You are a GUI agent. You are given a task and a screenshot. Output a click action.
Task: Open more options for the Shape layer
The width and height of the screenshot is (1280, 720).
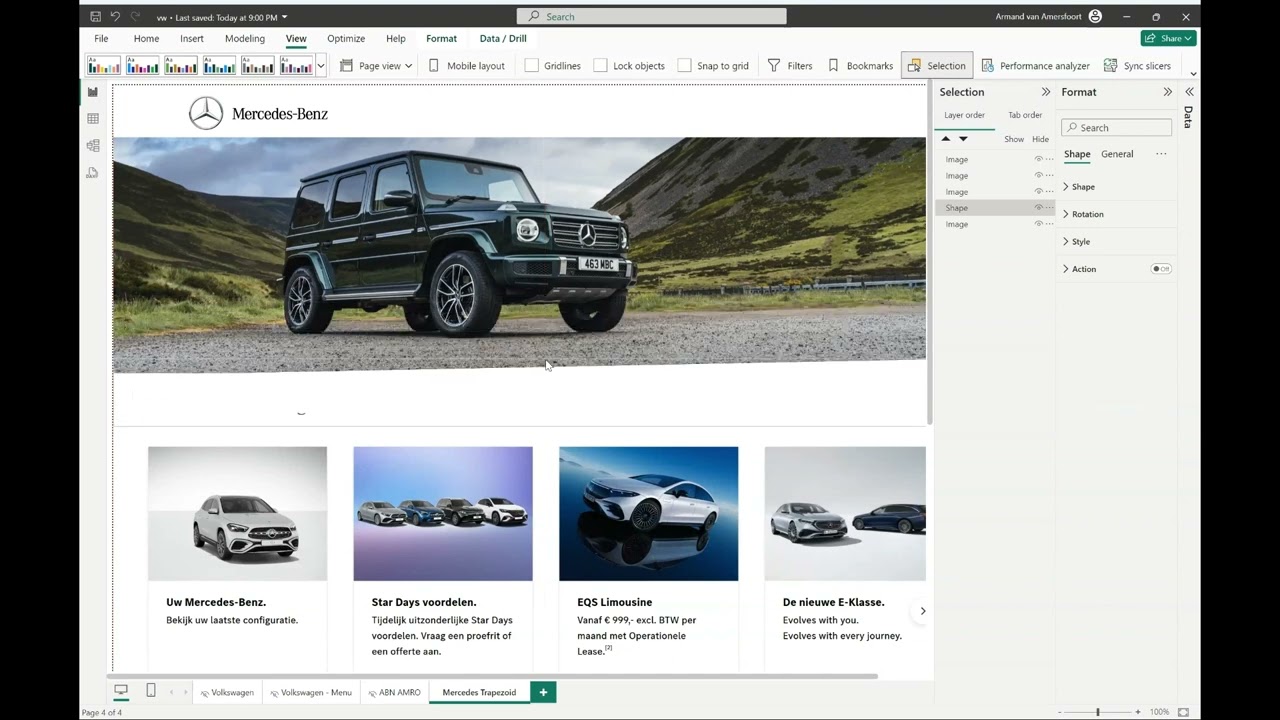[x=1049, y=208]
